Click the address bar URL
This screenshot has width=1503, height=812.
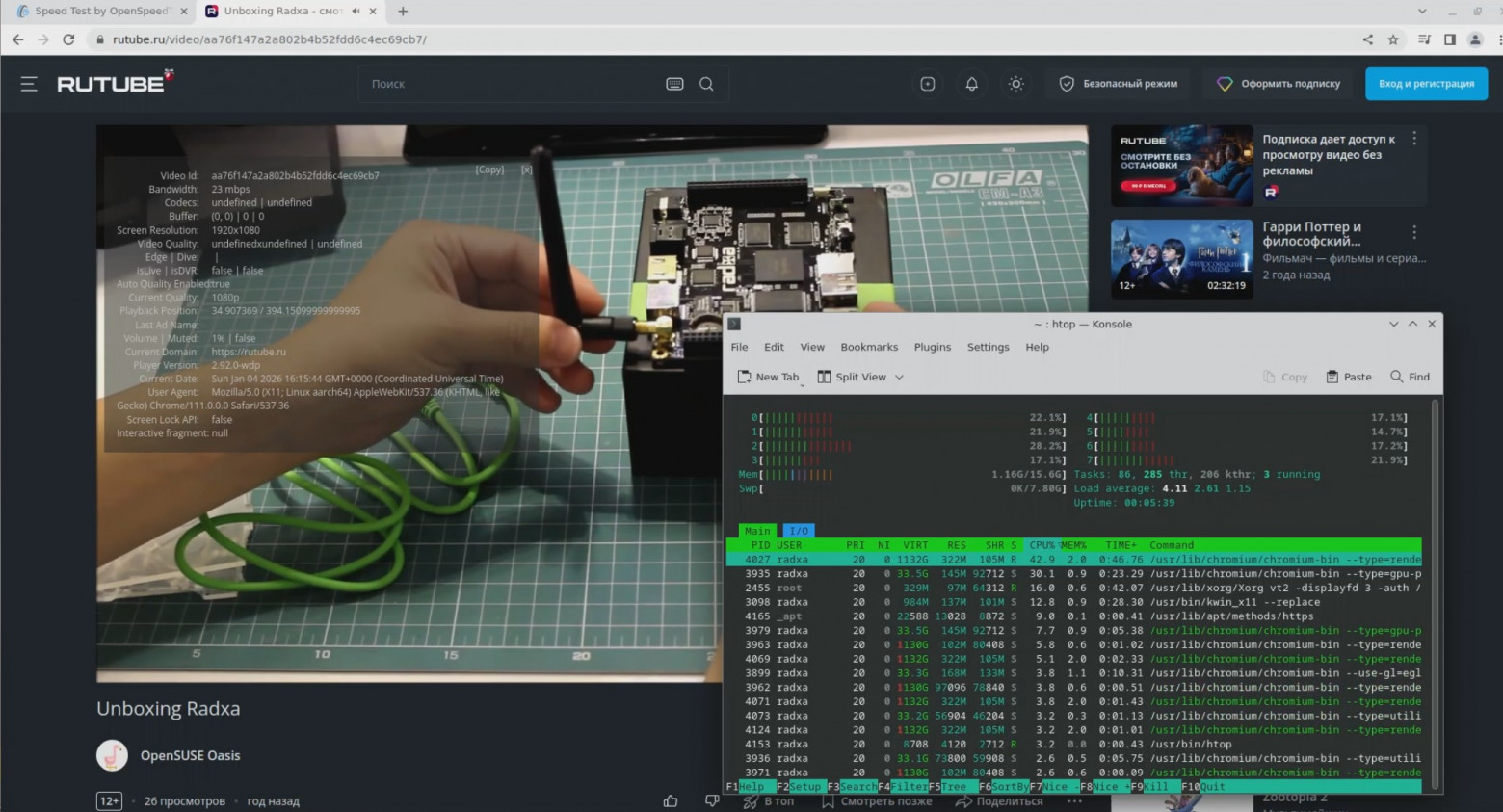(270, 39)
